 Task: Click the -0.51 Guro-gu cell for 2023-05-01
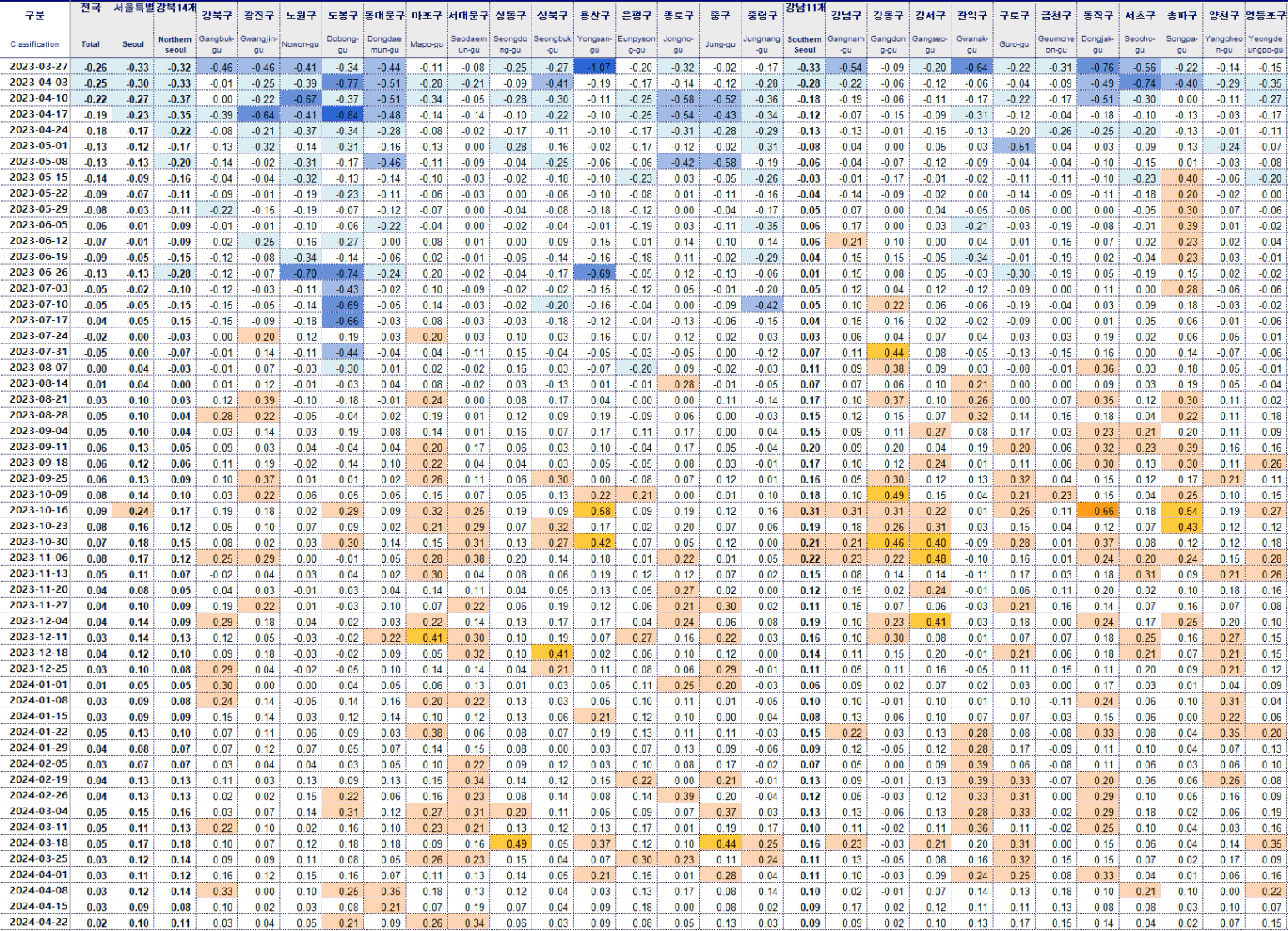click(x=1014, y=147)
